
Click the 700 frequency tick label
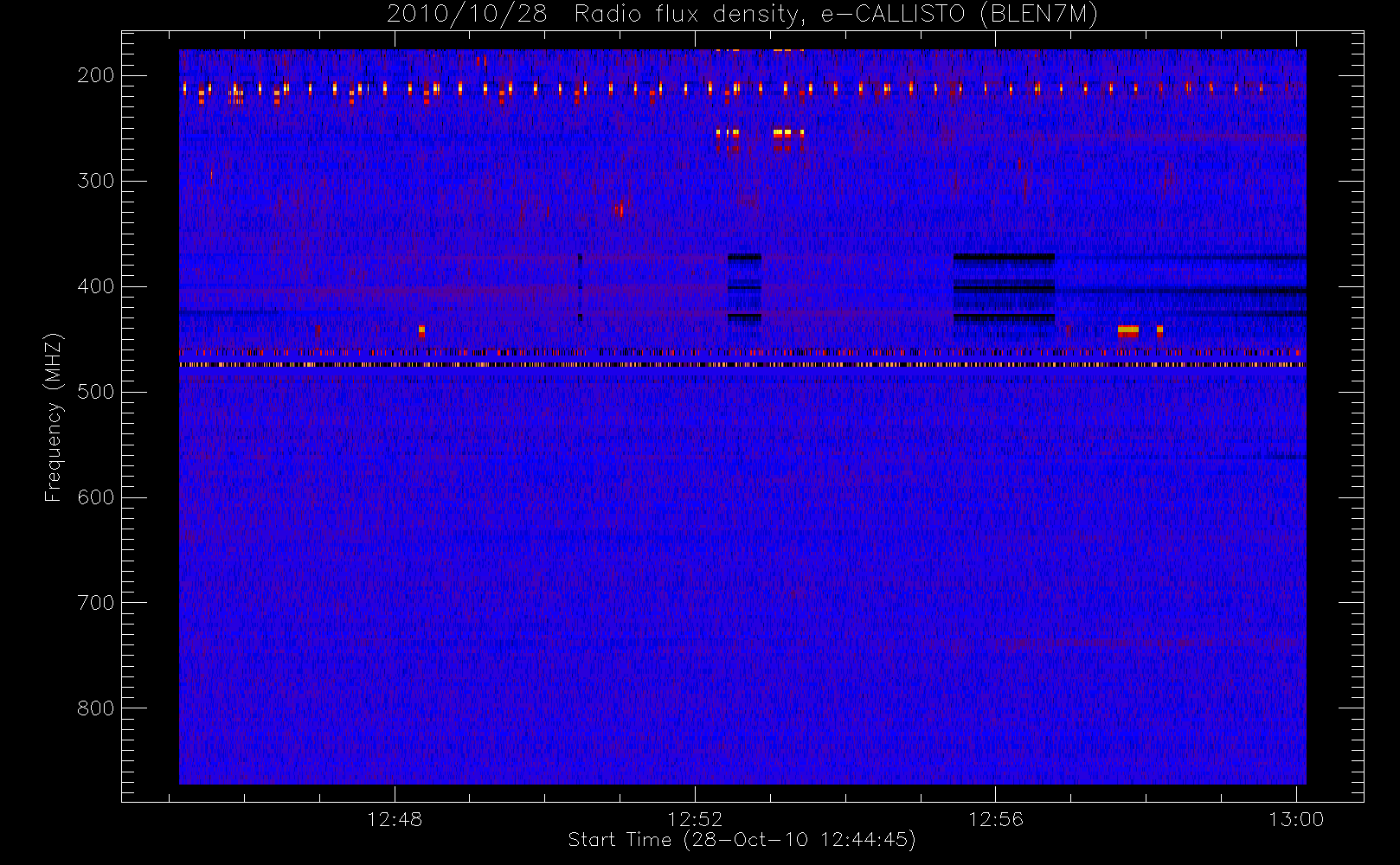(x=96, y=603)
